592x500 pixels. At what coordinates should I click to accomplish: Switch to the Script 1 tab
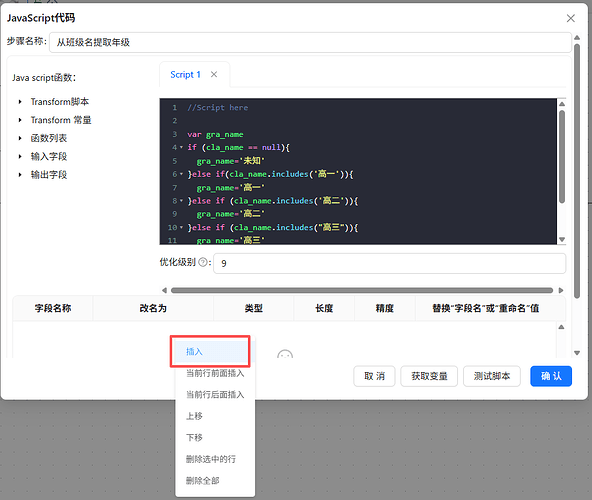[185, 74]
